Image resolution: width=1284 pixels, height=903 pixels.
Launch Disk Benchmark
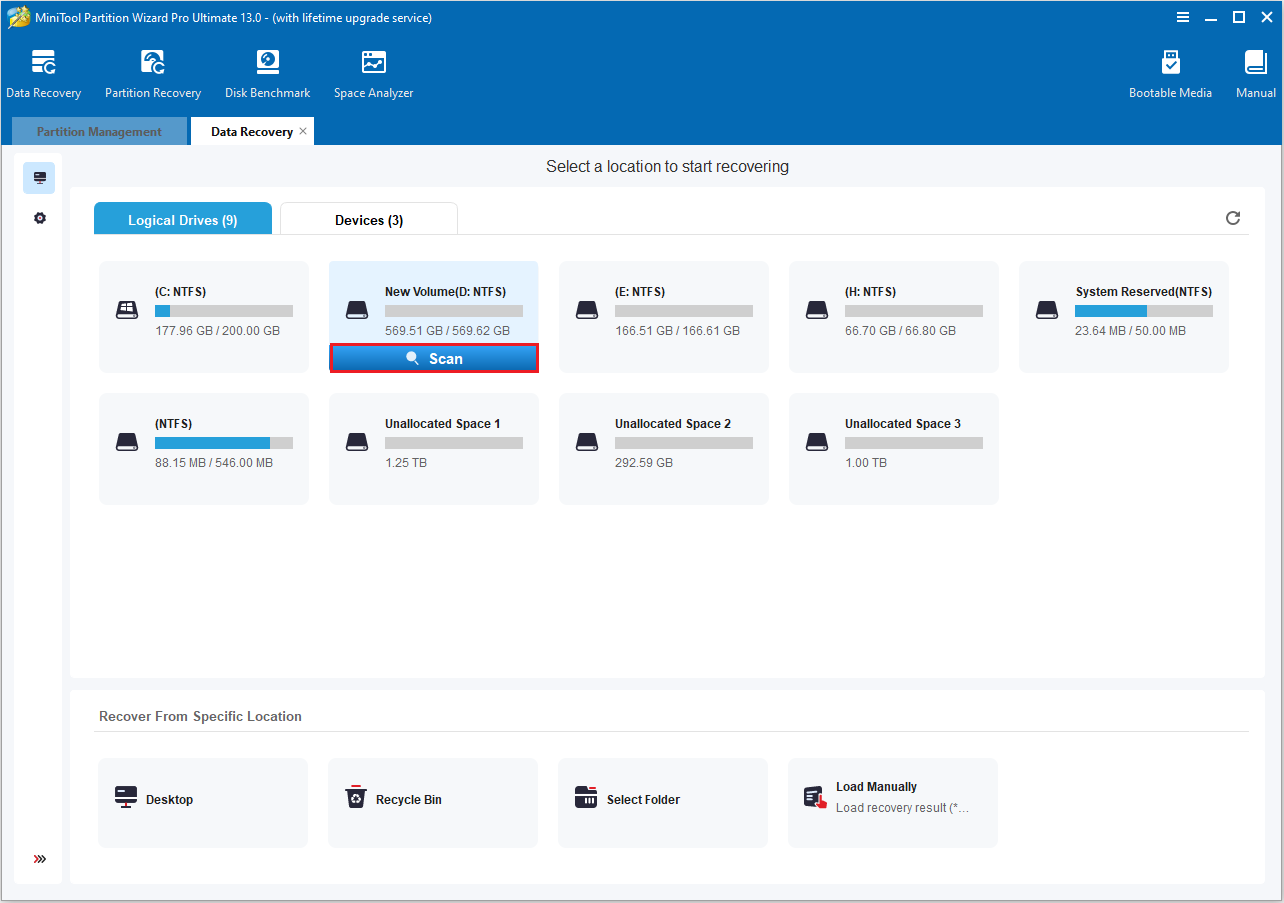tap(267, 70)
